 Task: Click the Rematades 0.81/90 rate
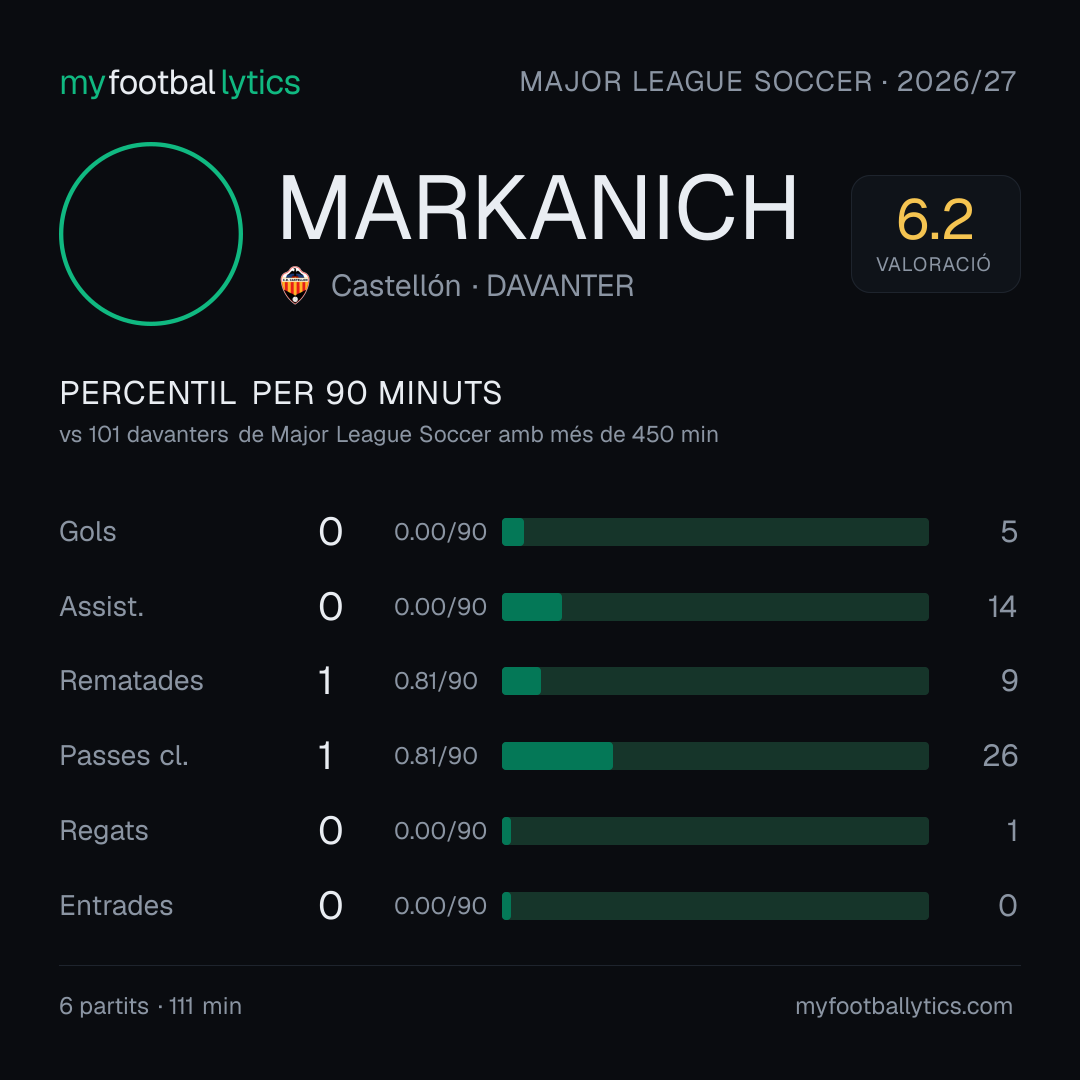(436, 681)
